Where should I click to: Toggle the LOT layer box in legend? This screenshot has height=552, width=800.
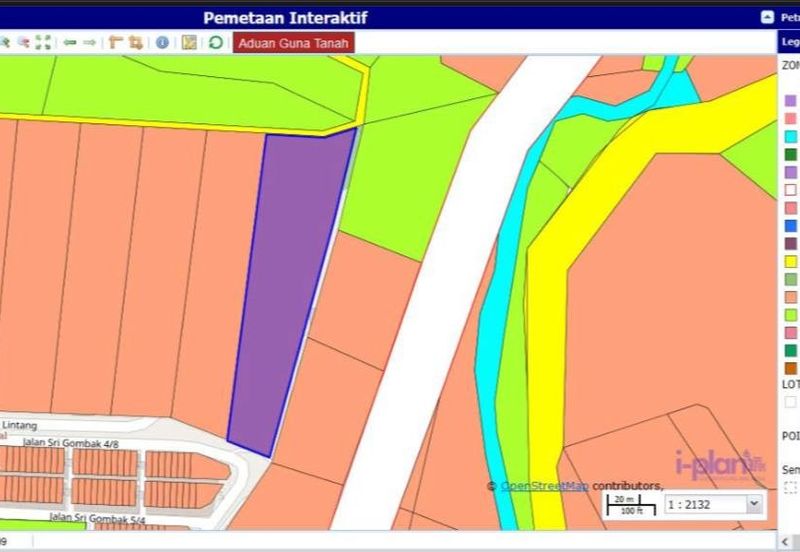[791, 402]
